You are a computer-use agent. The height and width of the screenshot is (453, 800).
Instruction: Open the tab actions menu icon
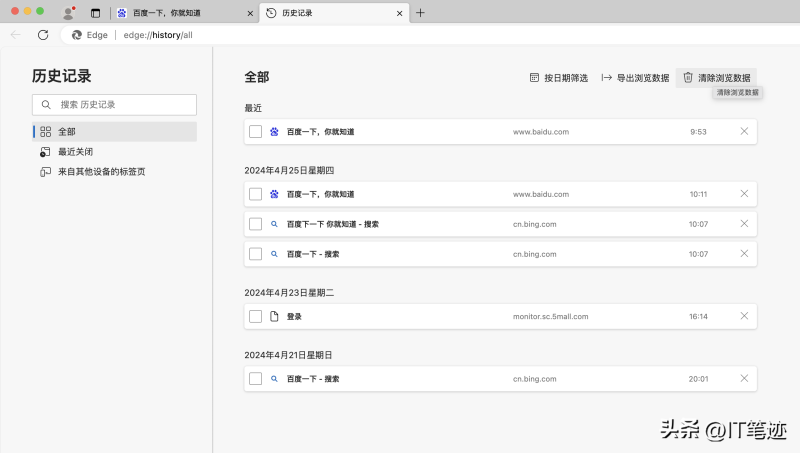(x=95, y=13)
